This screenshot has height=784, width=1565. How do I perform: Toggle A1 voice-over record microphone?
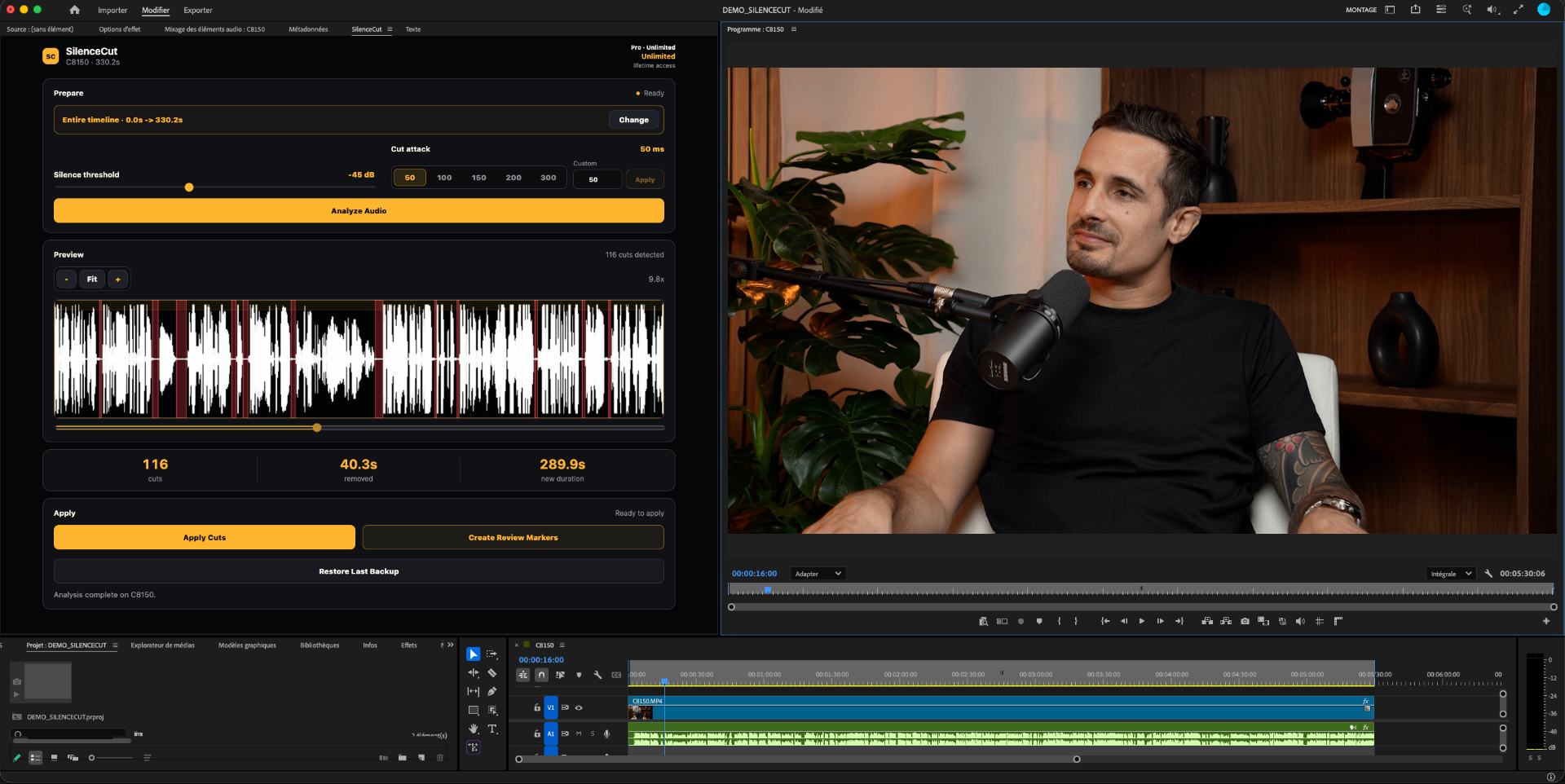pyautogui.click(x=606, y=733)
